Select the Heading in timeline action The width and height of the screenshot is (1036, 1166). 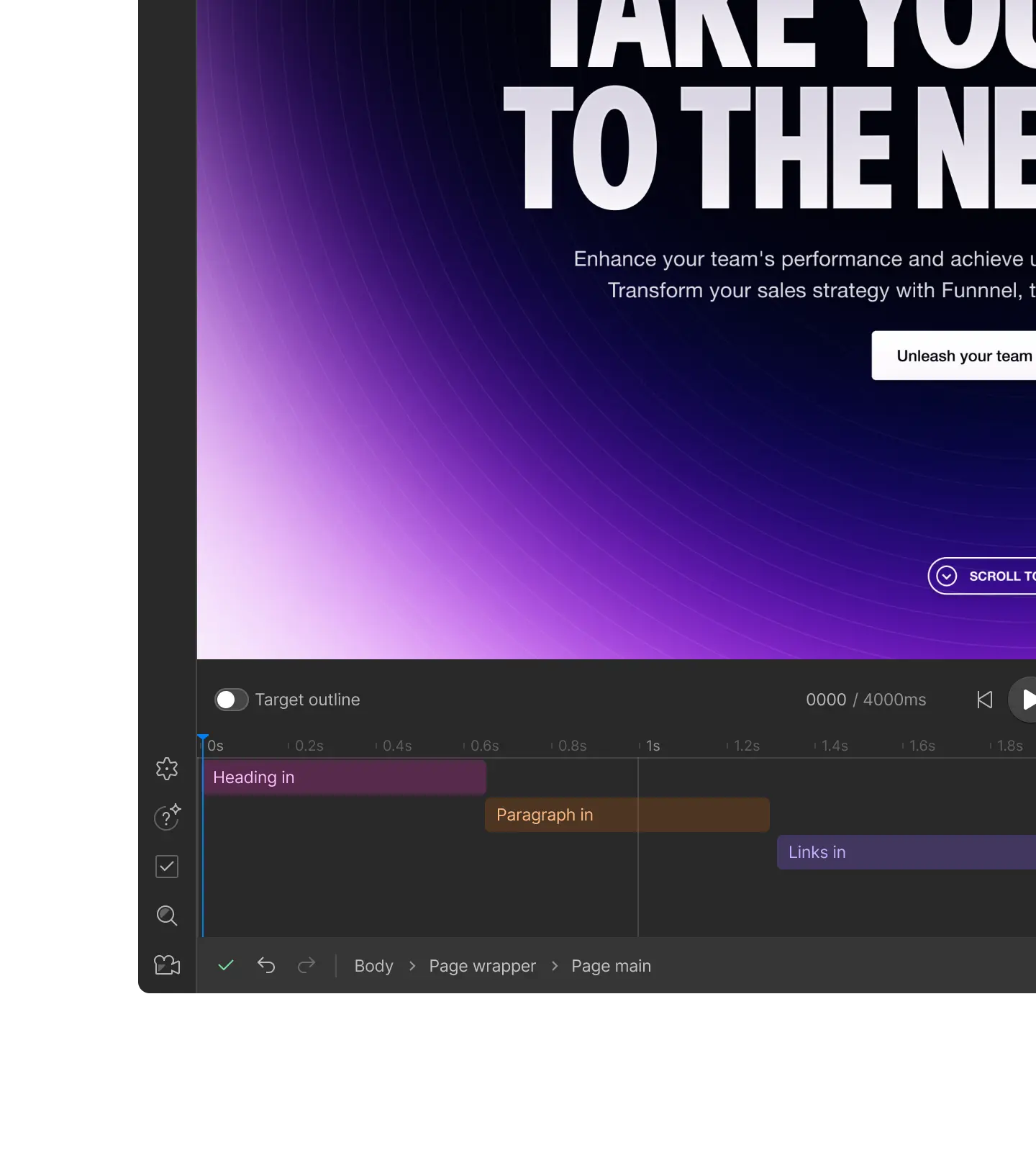pos(344,777)
